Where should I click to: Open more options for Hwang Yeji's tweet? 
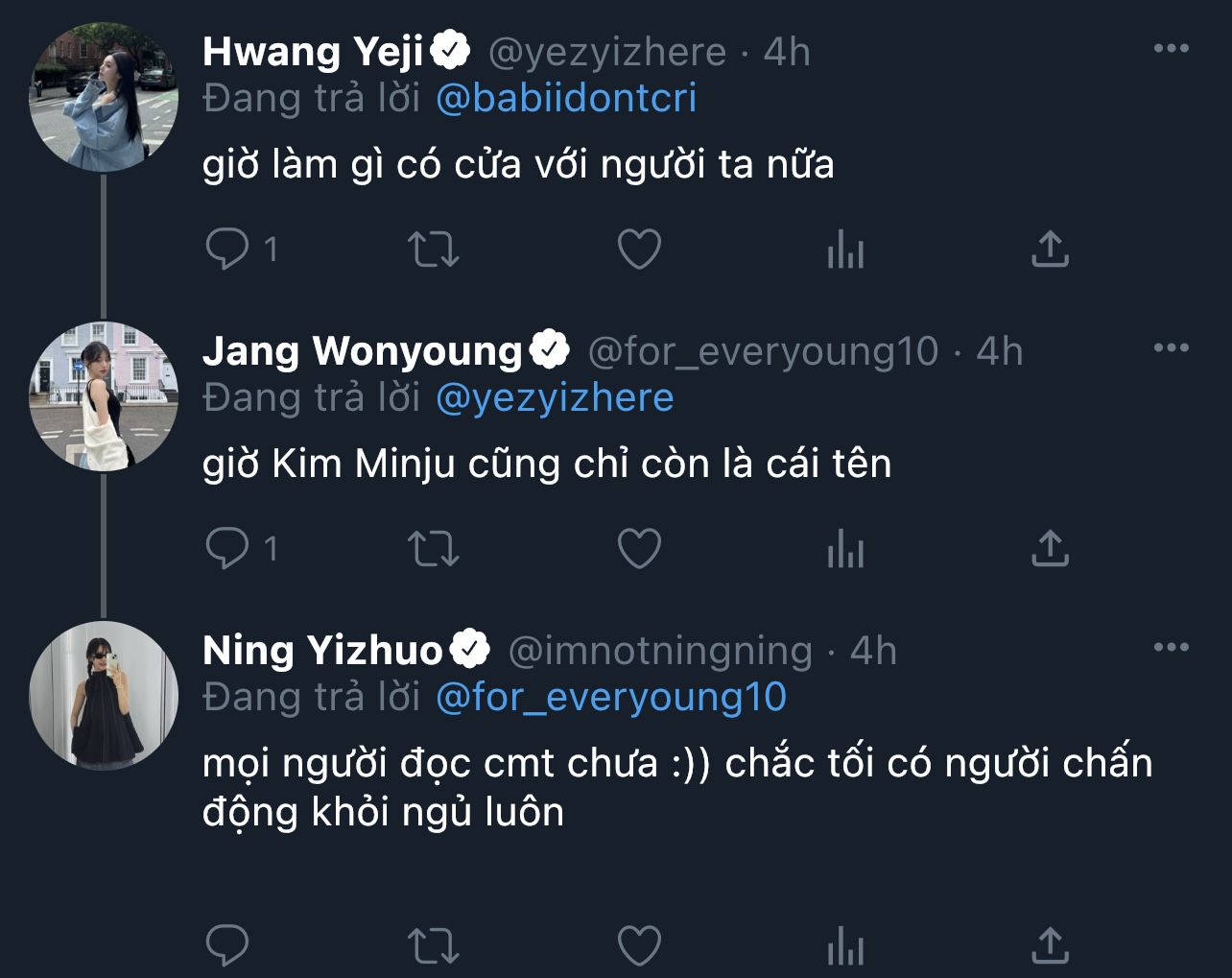click(x=1171, y=49)
